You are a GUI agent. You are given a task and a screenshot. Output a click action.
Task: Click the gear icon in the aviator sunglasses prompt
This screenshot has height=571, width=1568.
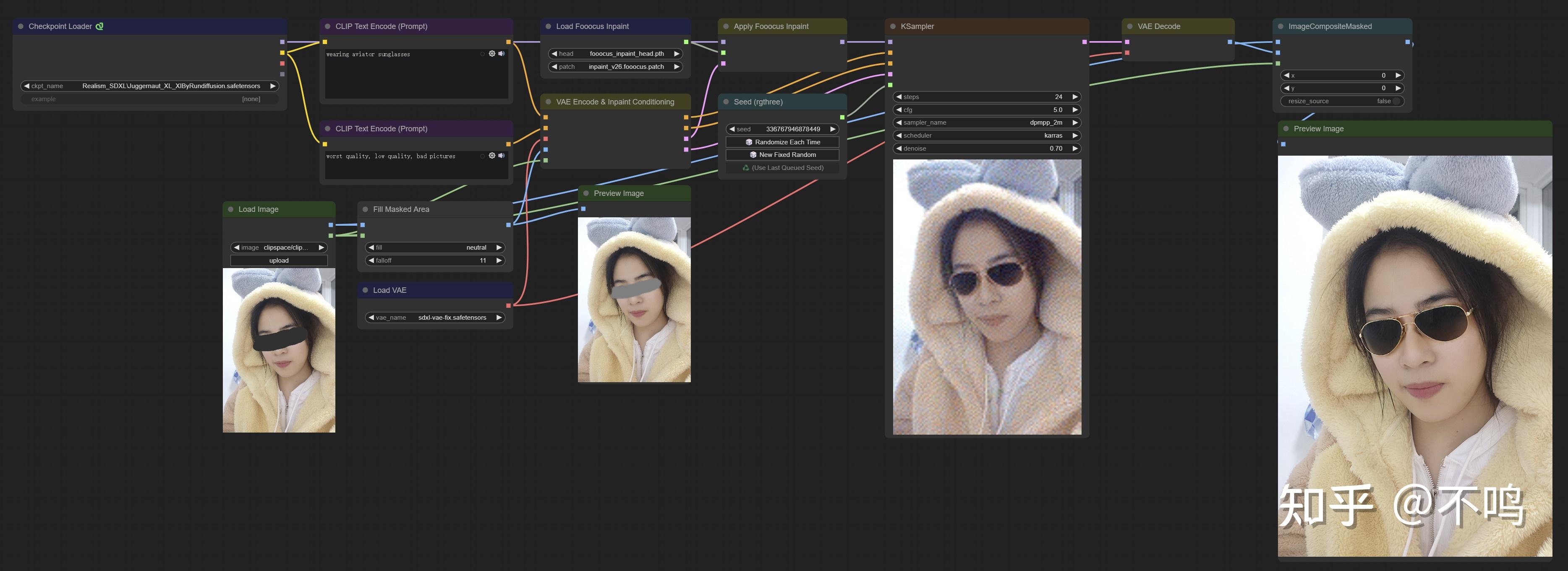pyautogui.click(x=492, y=54)
